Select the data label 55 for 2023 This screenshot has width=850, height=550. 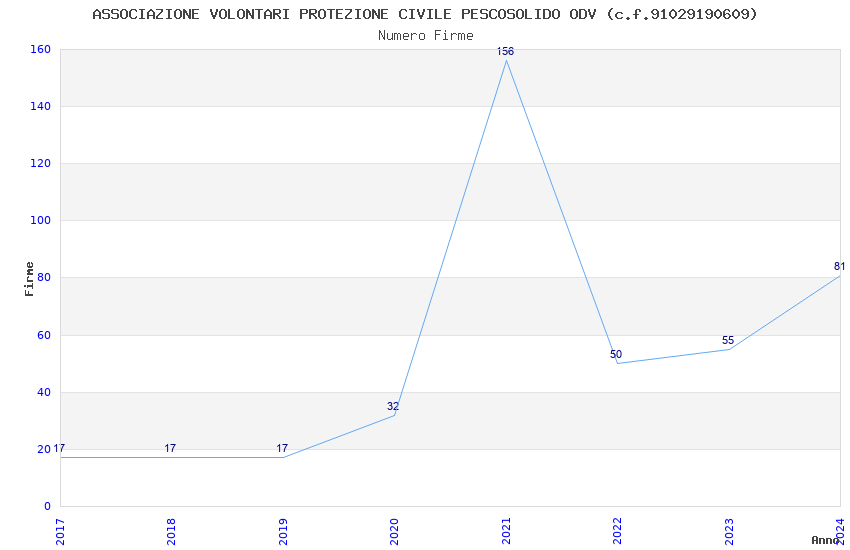tap(727, 340)
